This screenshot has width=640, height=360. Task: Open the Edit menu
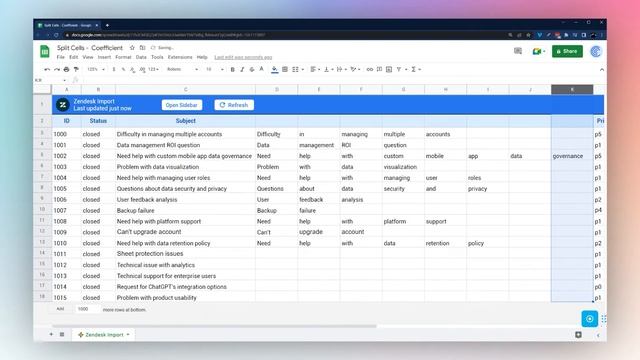(x=73, y=57)
